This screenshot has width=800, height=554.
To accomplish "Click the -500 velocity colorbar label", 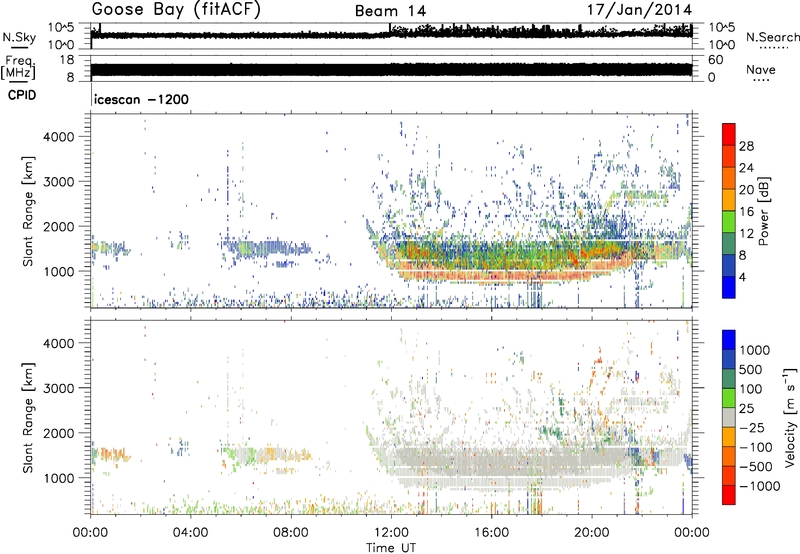I will (755, 466).
